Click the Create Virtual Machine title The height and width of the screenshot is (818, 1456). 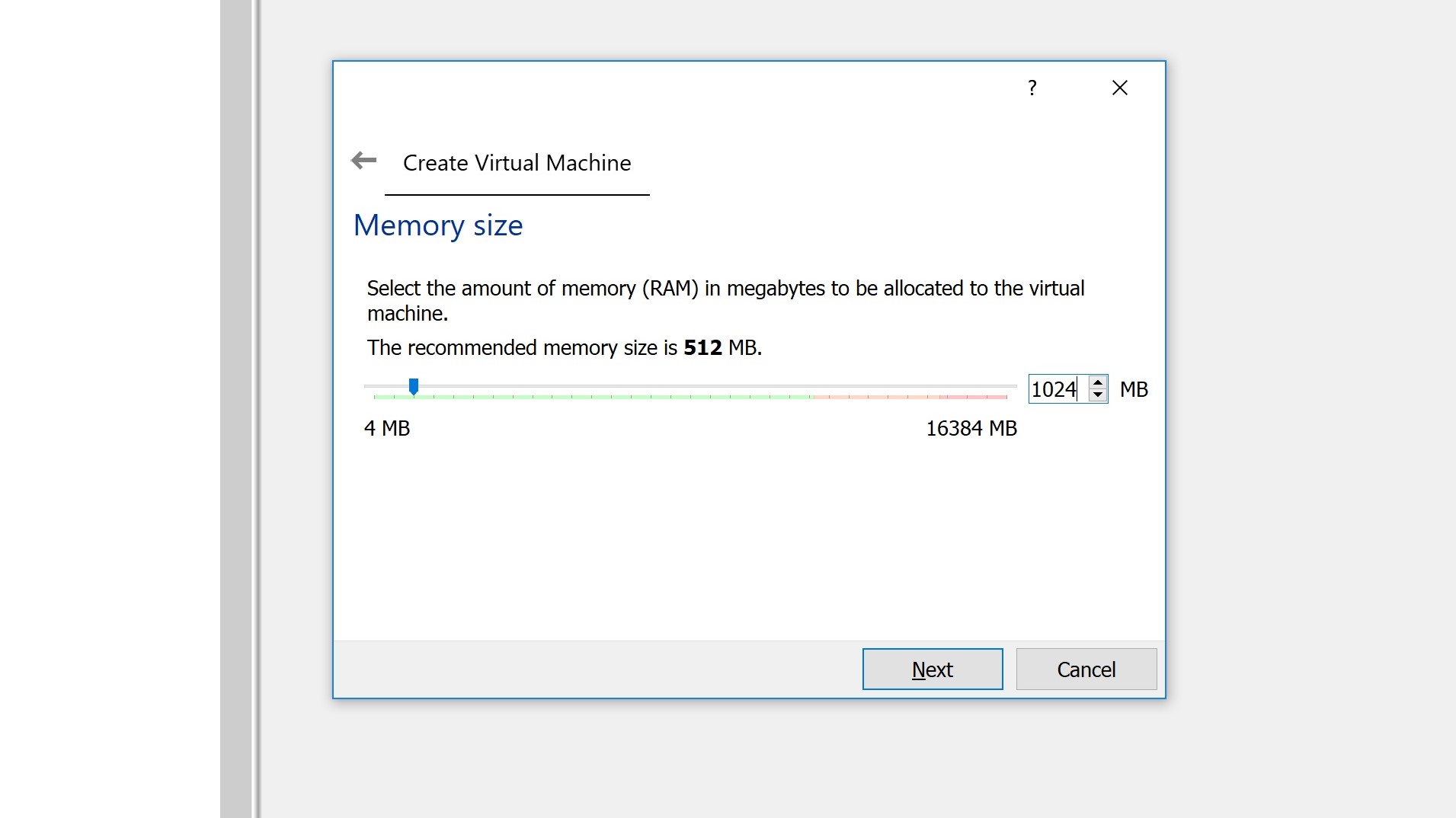517,163
